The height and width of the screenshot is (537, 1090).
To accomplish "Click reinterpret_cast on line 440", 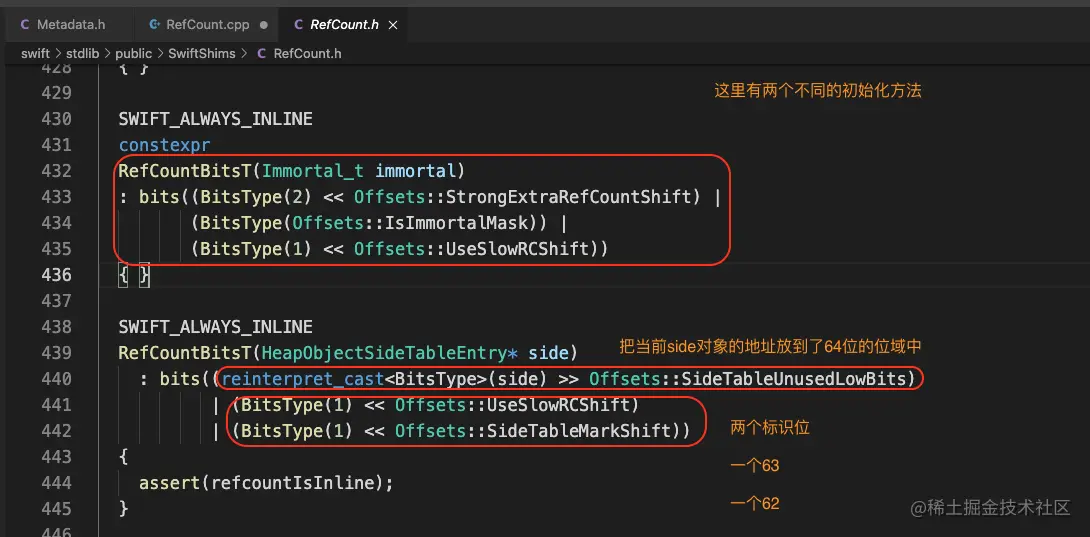I will [303, 379].
